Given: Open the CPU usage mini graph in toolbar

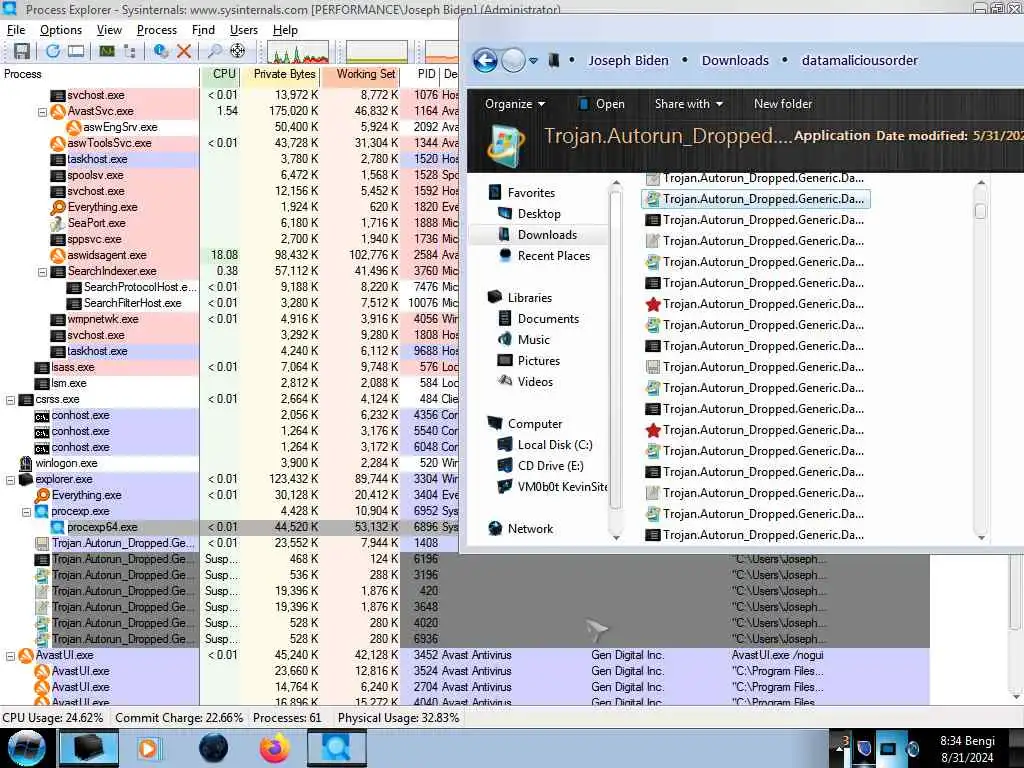Looking at the screenshot, I should point(298,52).
